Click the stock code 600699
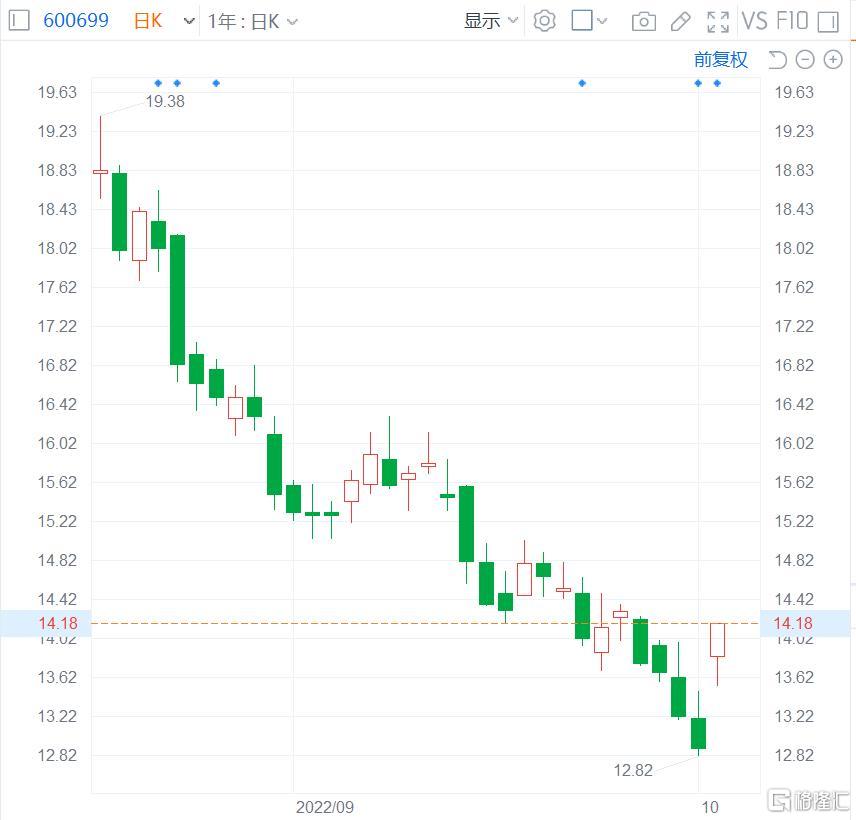 [76, 21]
